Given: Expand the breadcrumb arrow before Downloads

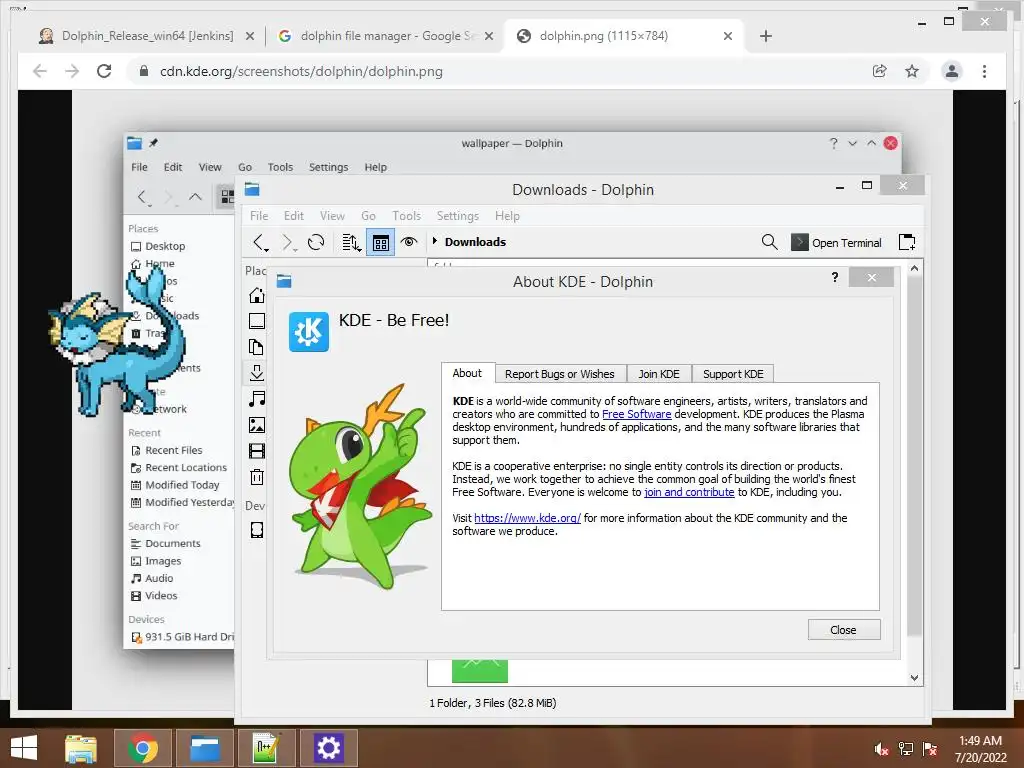Looking at the screenshot, I should click(435, 241).
